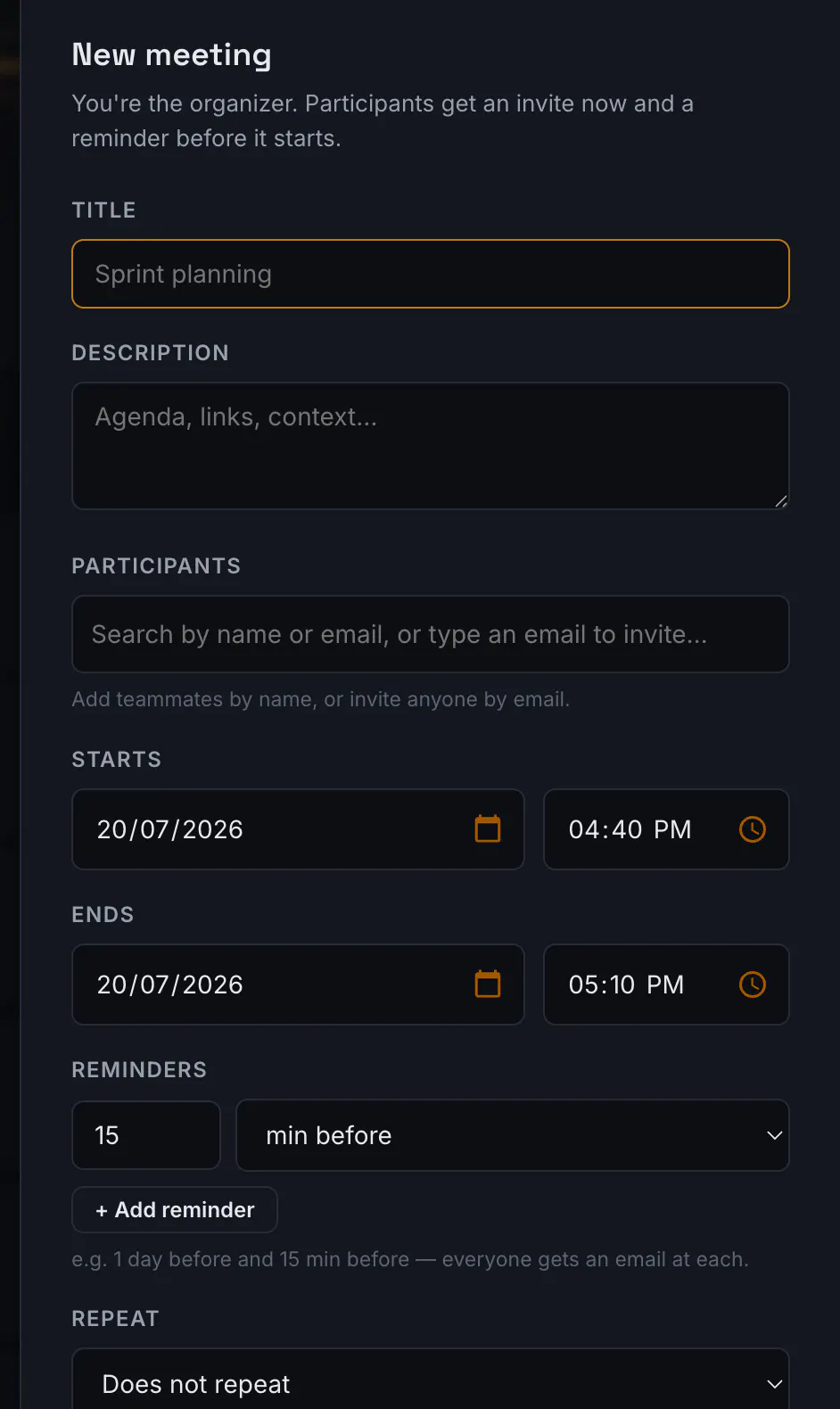Click the PM portion of Ends time
This screenshot has width=840, height=1409.
(x=665, y=985)
